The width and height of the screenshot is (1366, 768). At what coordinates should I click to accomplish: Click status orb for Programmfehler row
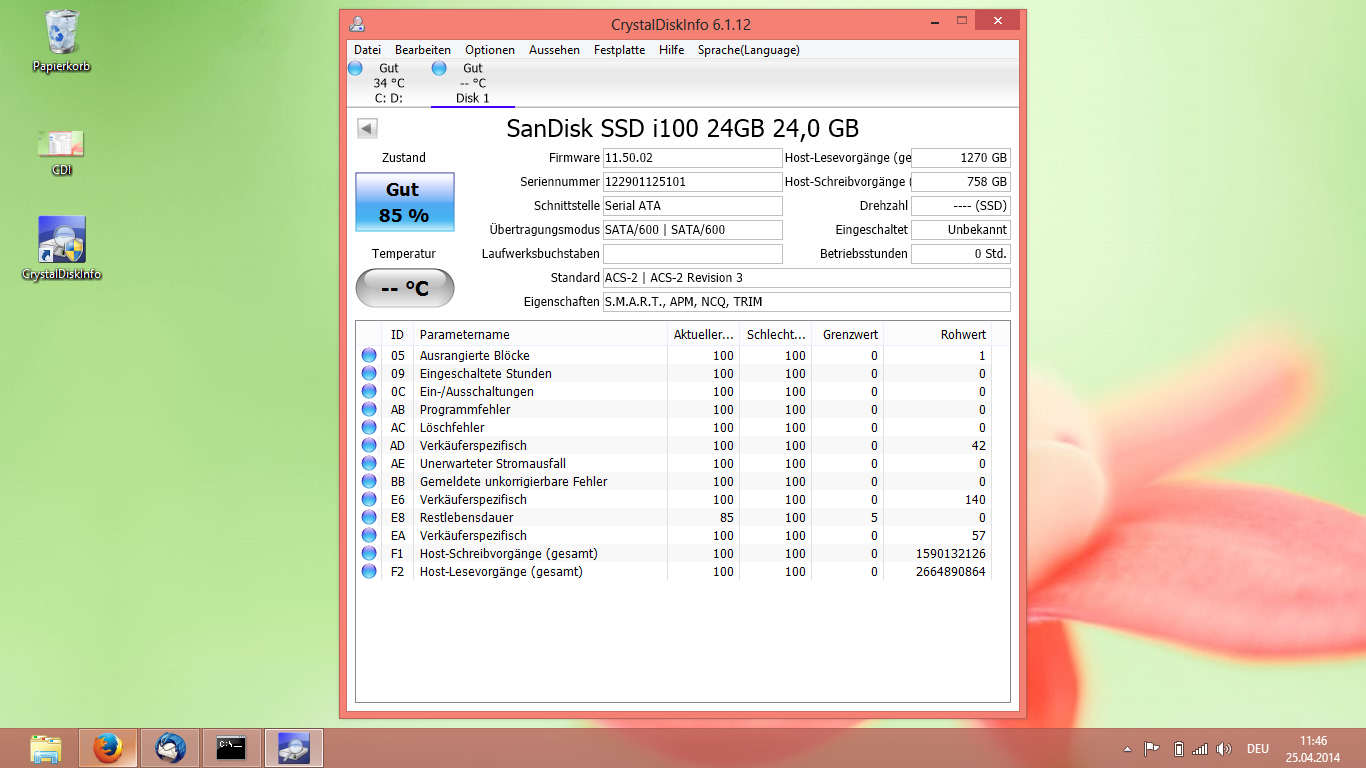tap(369, 410)
